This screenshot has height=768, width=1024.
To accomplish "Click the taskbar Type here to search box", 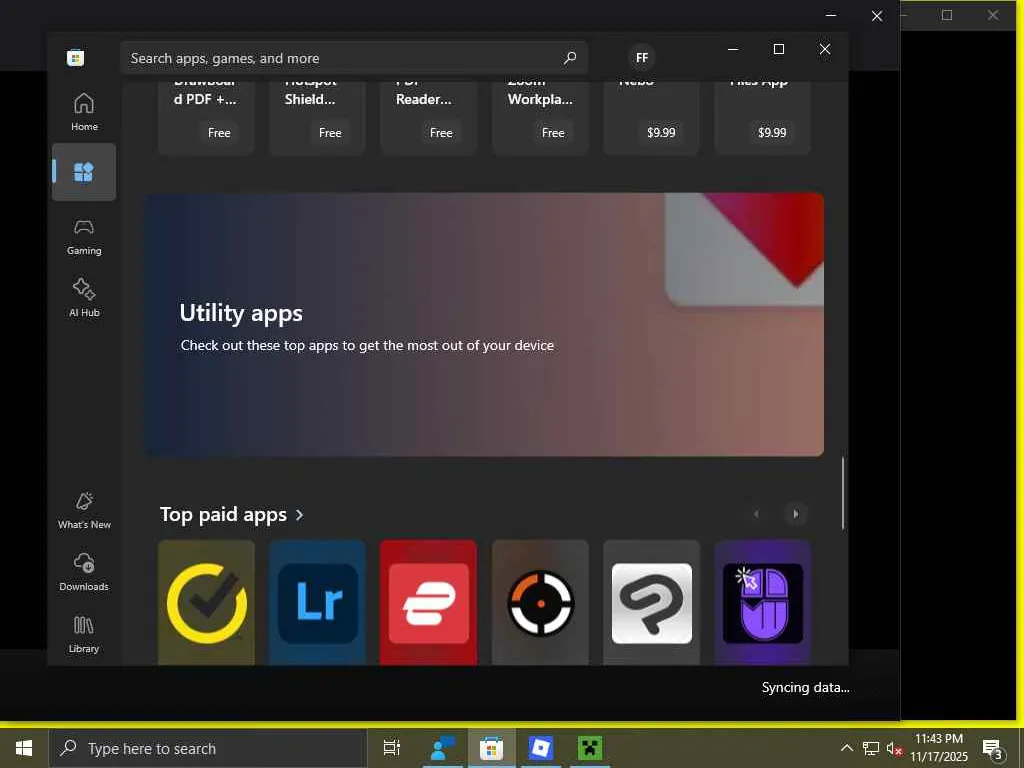I will pyautogui.click(x=208, y=748).
